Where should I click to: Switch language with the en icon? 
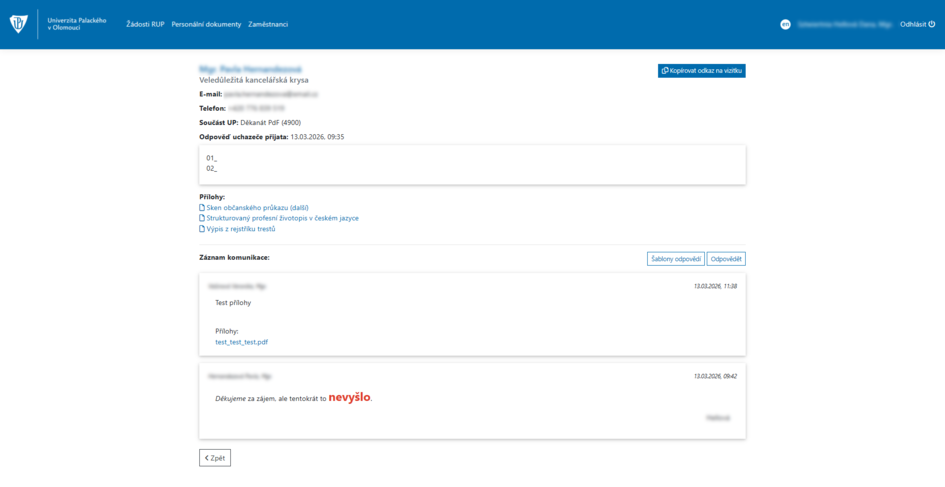pos(785,25)
